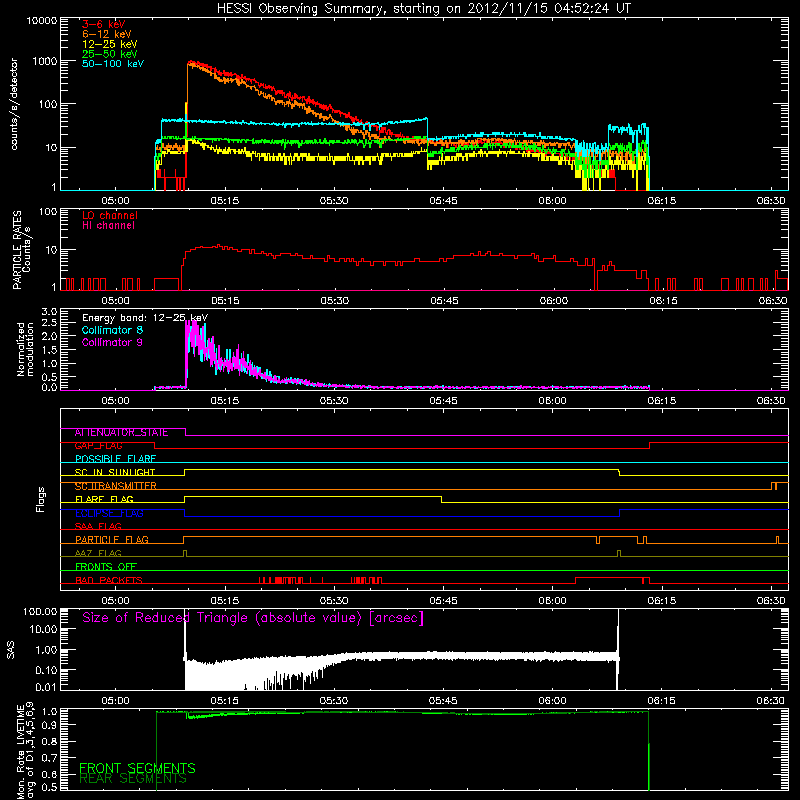This screenshot has width=800, height=800.
Task: Select the 25-50 keV legend label
Action: click(x=110, y=54)
